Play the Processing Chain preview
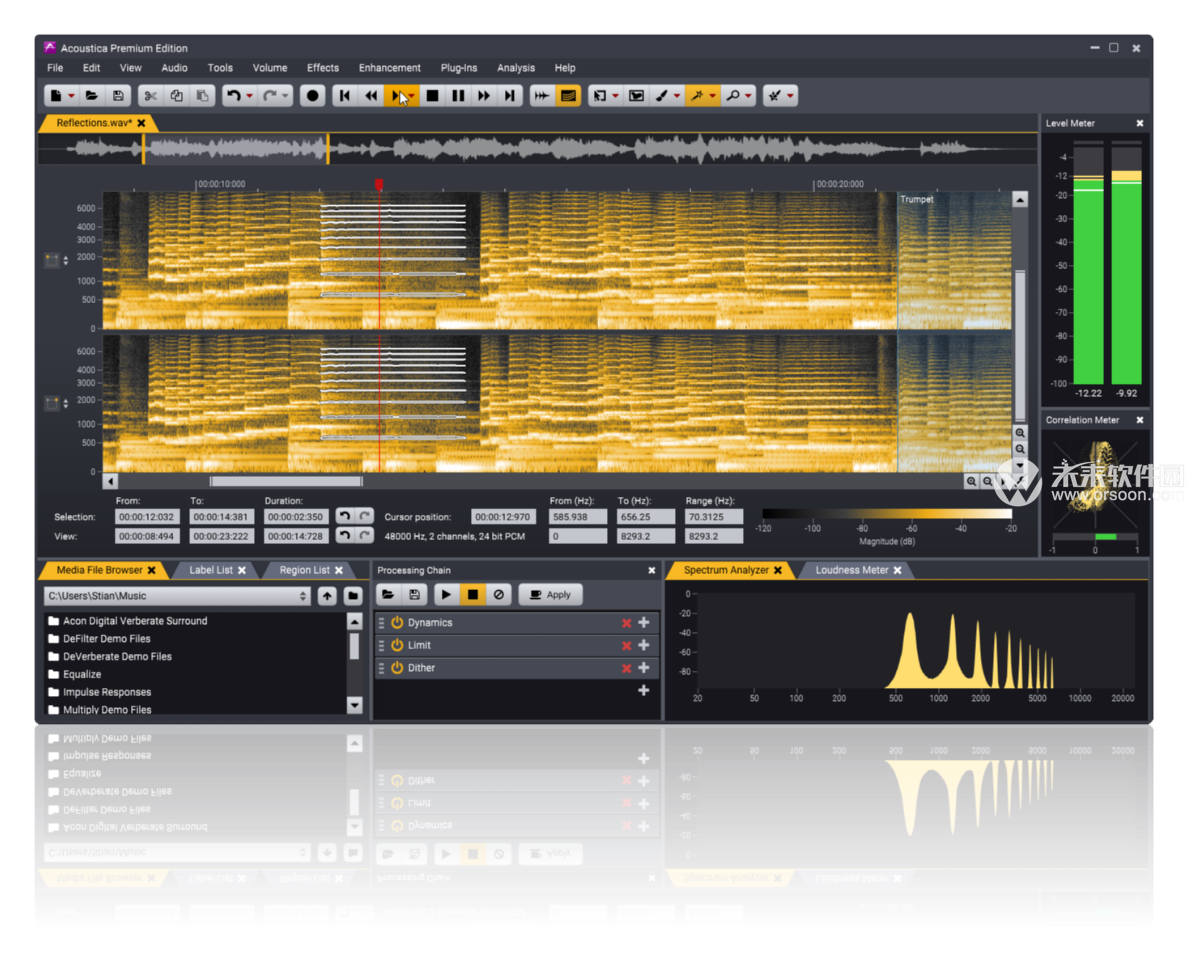This screenshot has width=1188, height=964. (446, 595)
